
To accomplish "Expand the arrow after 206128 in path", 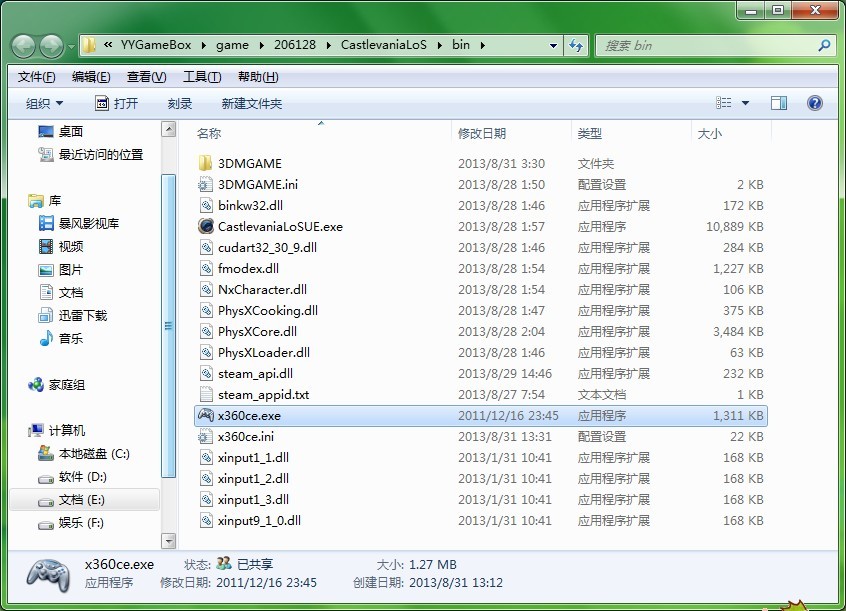I will pyautogui.click(x=328, y=45).
